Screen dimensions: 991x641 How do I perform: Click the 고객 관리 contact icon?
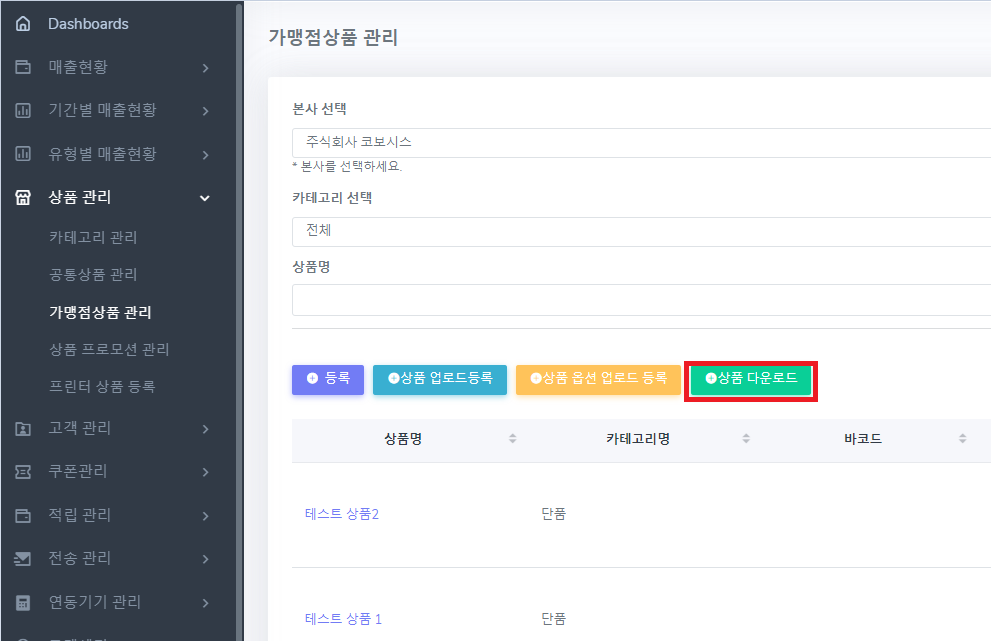[x=23, y=428]
